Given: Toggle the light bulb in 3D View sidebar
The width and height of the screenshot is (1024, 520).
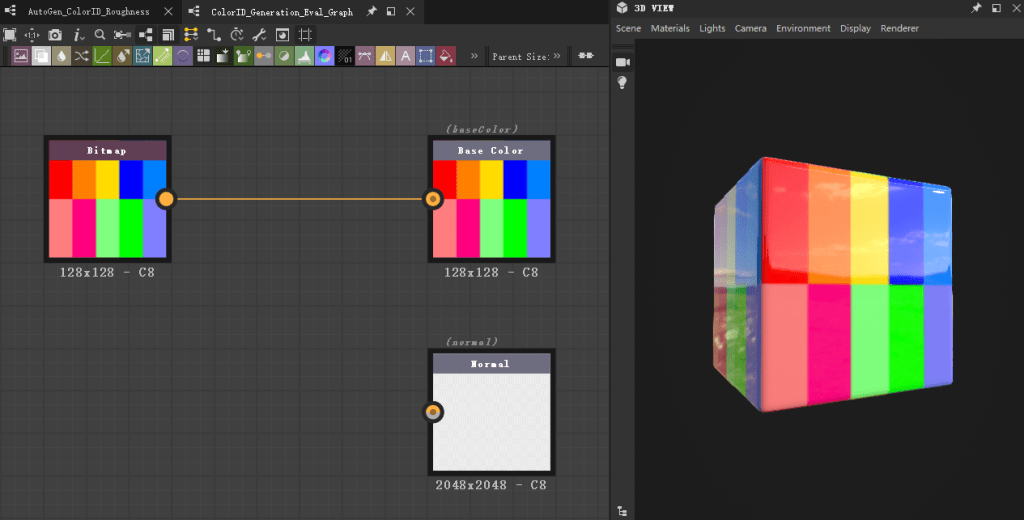Looking at the screenshot, I should (622, 83).
